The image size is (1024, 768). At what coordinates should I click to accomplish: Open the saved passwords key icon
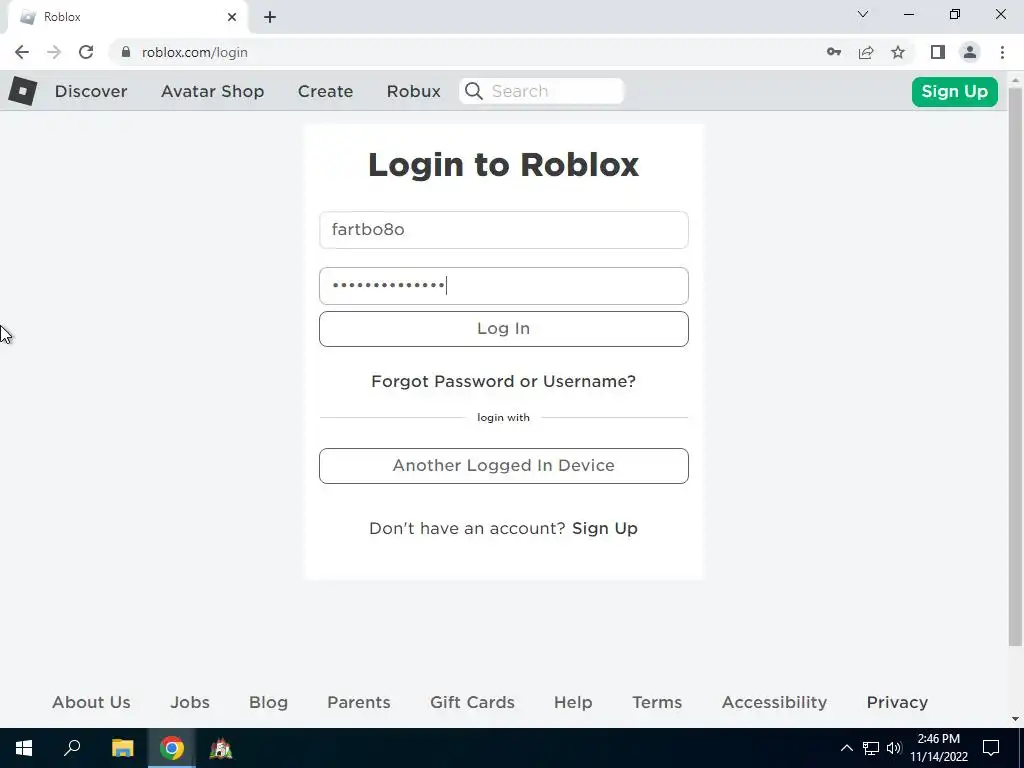pyautogui.click(x=834, y=52)
